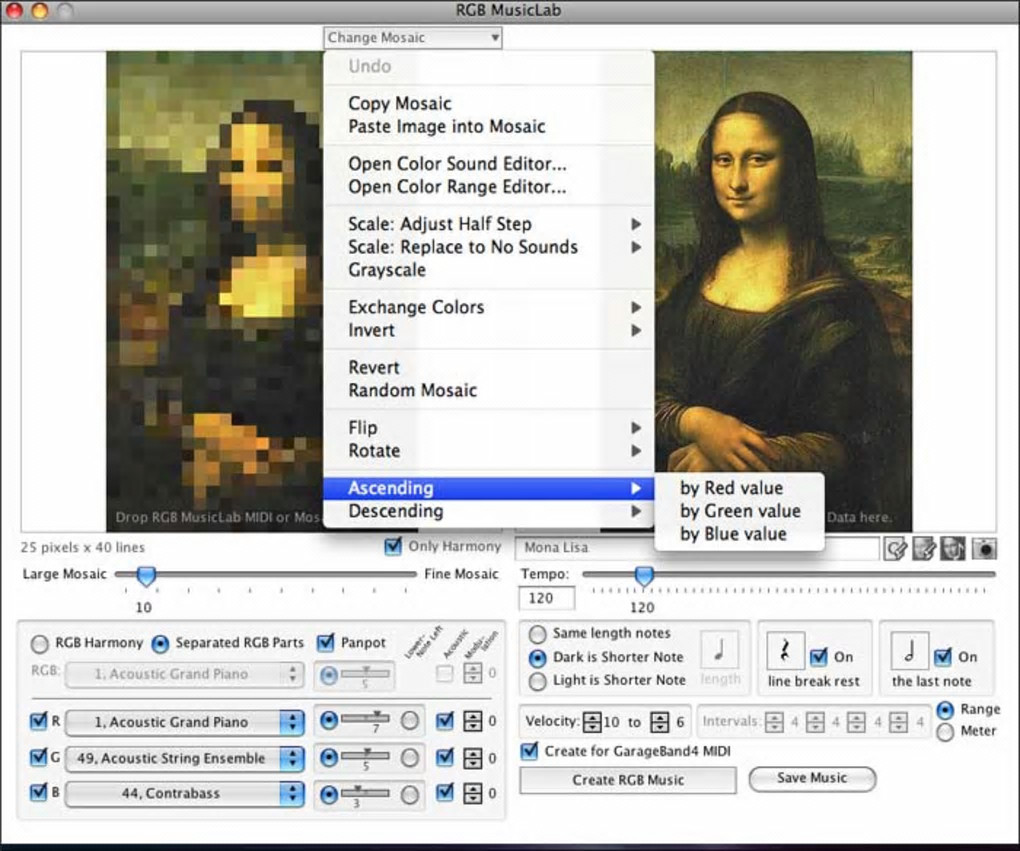Expand the Scale: Adjust Half Step submenu

tap(489, 224)
